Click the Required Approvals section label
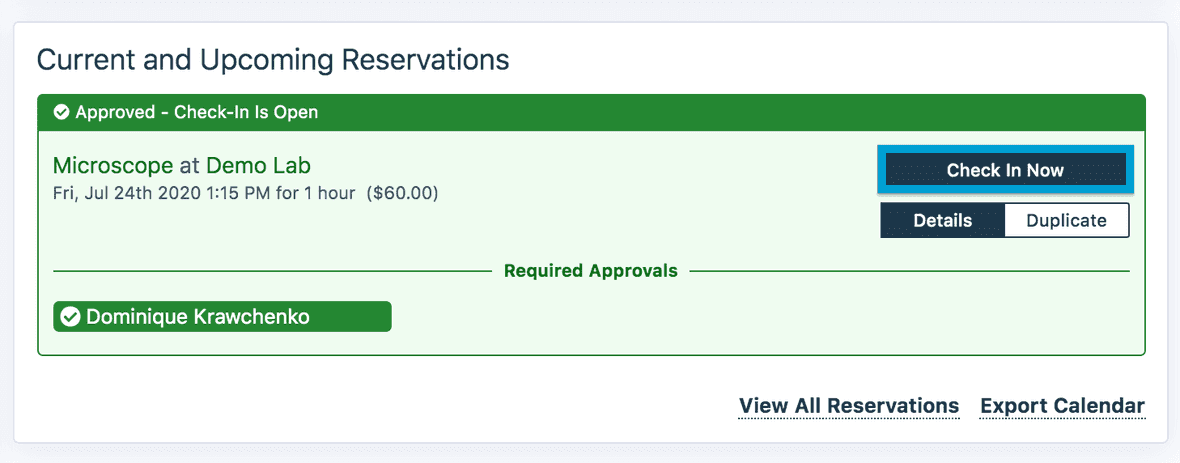The image size is (1180, 463). (x=591, y=271)
